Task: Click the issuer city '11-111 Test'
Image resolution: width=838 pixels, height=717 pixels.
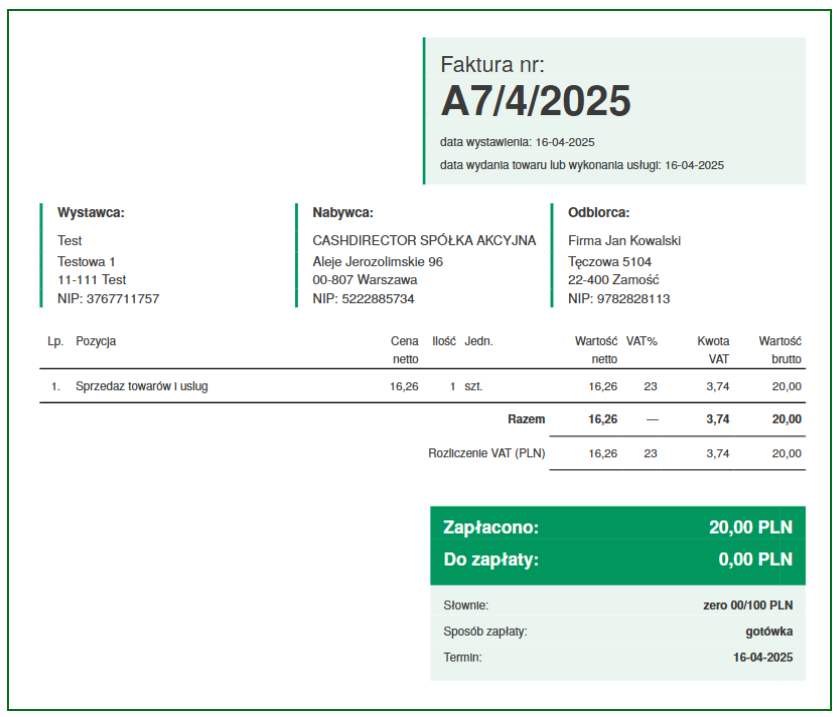Action: tap(91, 280)
